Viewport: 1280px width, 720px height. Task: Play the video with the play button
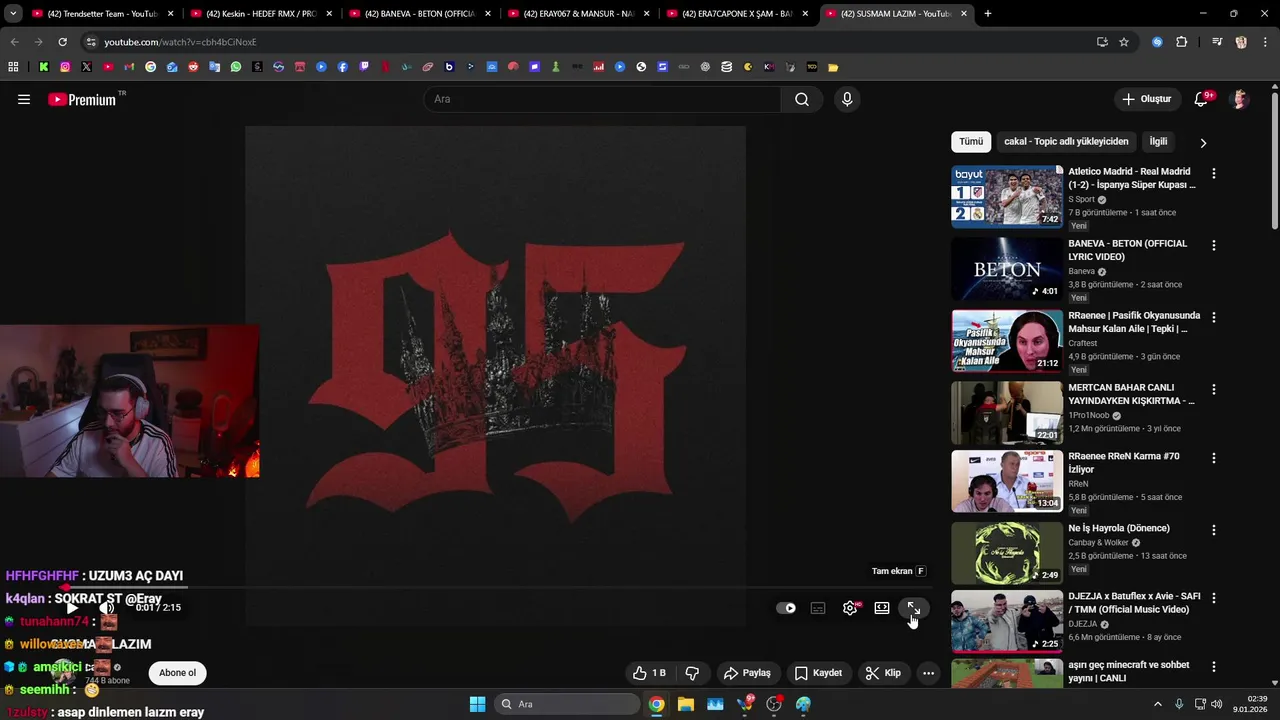point(72,607)
